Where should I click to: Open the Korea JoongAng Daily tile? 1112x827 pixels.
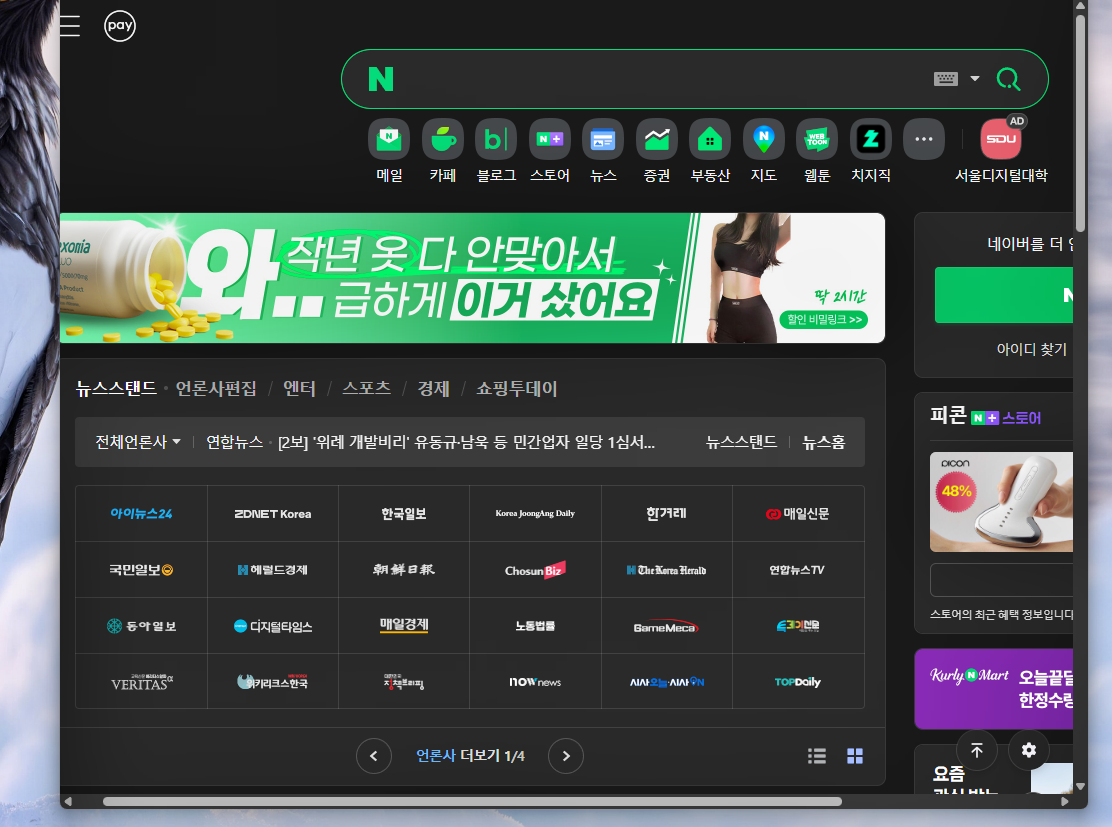[x=535, y=514]
